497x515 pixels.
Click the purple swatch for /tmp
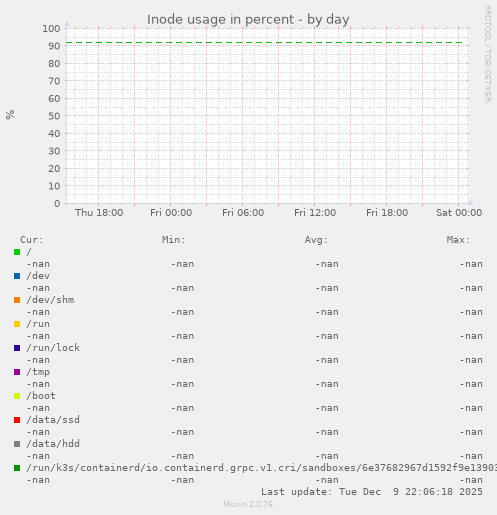click(17, 372)
